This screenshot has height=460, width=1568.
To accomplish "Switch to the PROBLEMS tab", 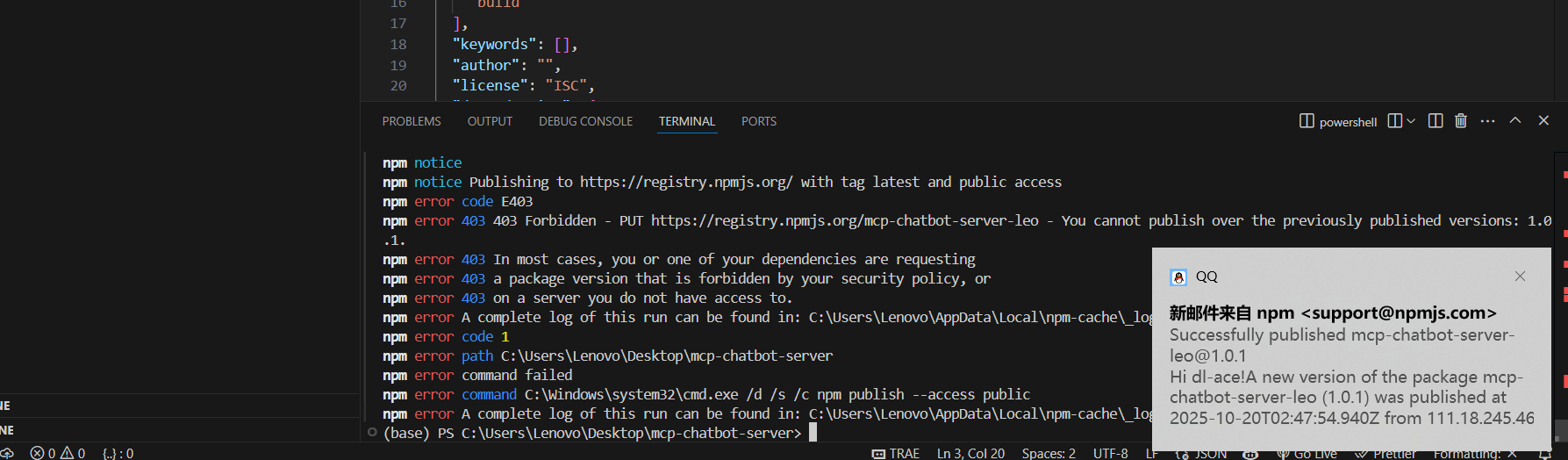I will 412,121.
